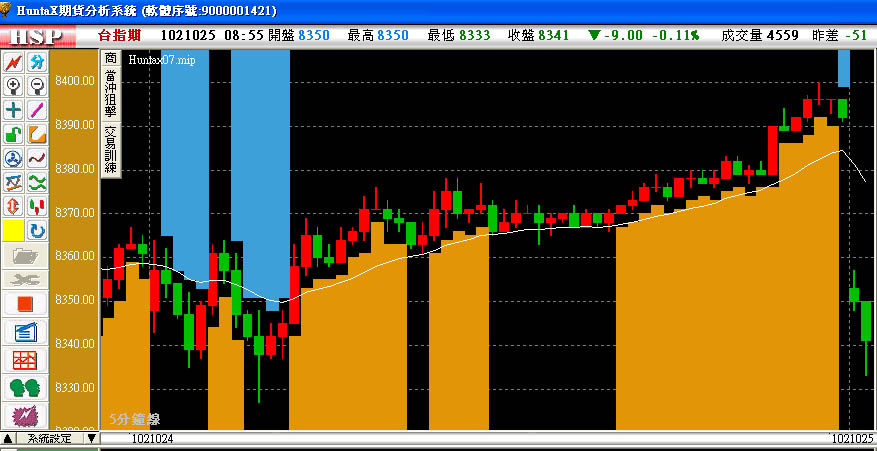
Task: Click the 8340.00 price axis label
Action: pyautogui.click(x=75, y=344)
